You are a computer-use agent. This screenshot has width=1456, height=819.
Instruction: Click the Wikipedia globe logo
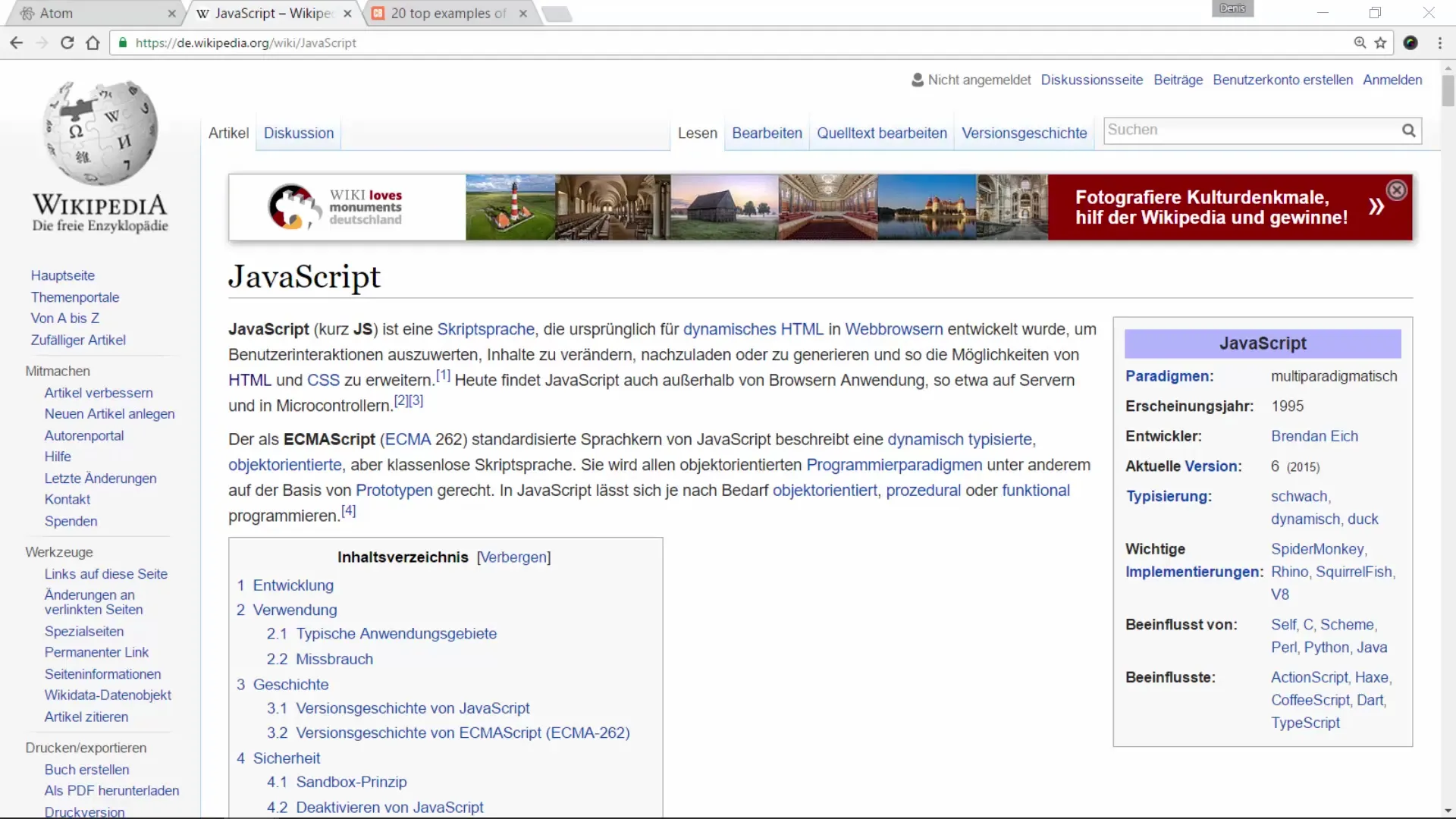(100, 133)
